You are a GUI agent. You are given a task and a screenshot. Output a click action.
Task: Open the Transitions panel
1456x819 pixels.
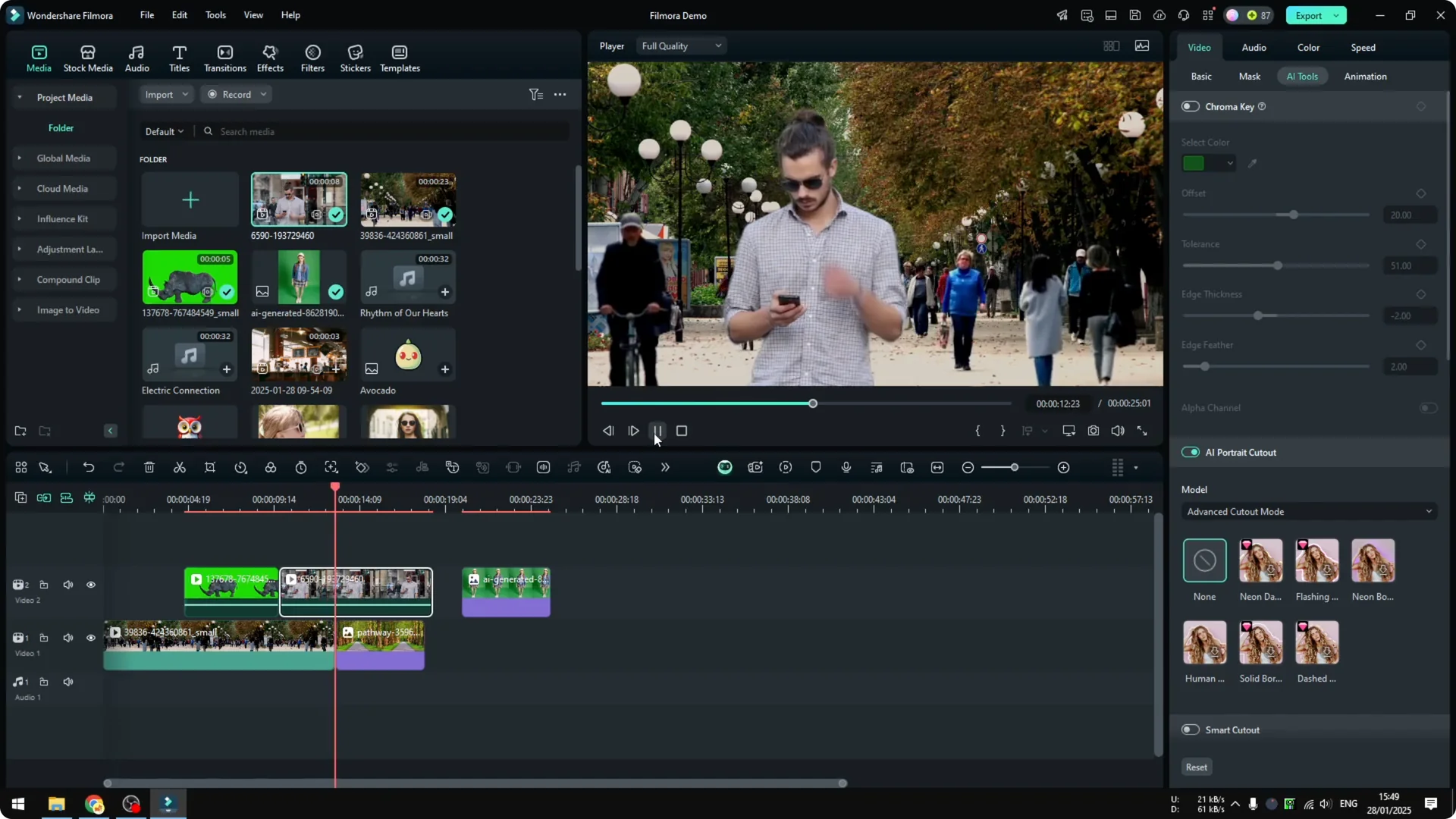click(x=224, y=57)
